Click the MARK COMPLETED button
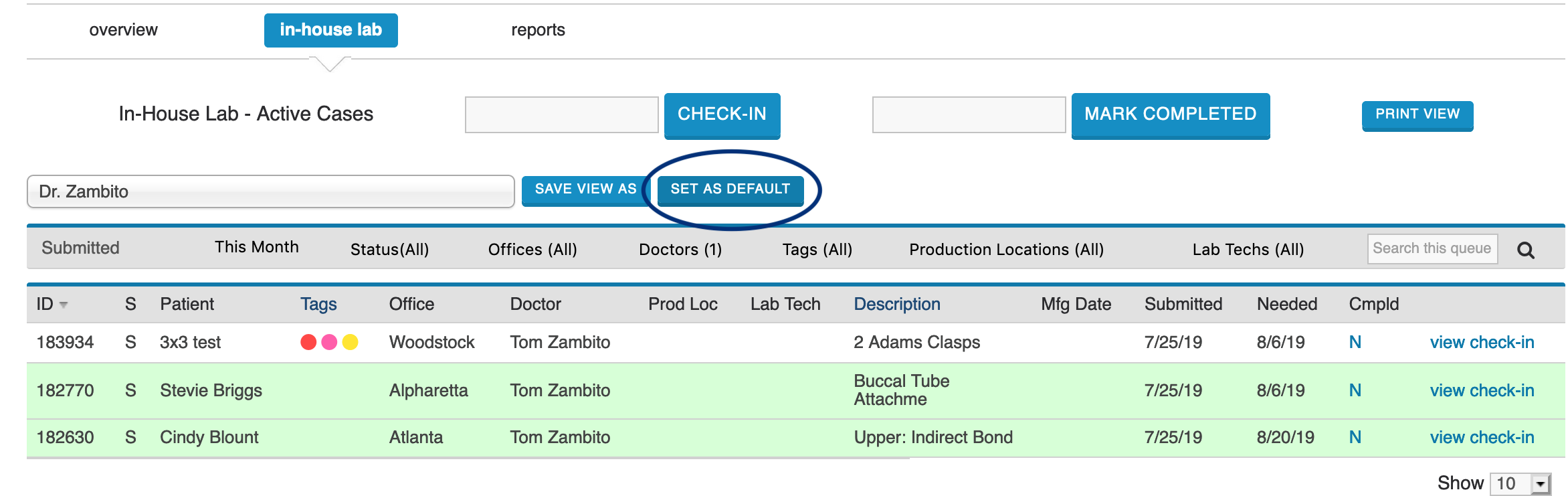The image size is (1568, 496). pos(1170,114)
